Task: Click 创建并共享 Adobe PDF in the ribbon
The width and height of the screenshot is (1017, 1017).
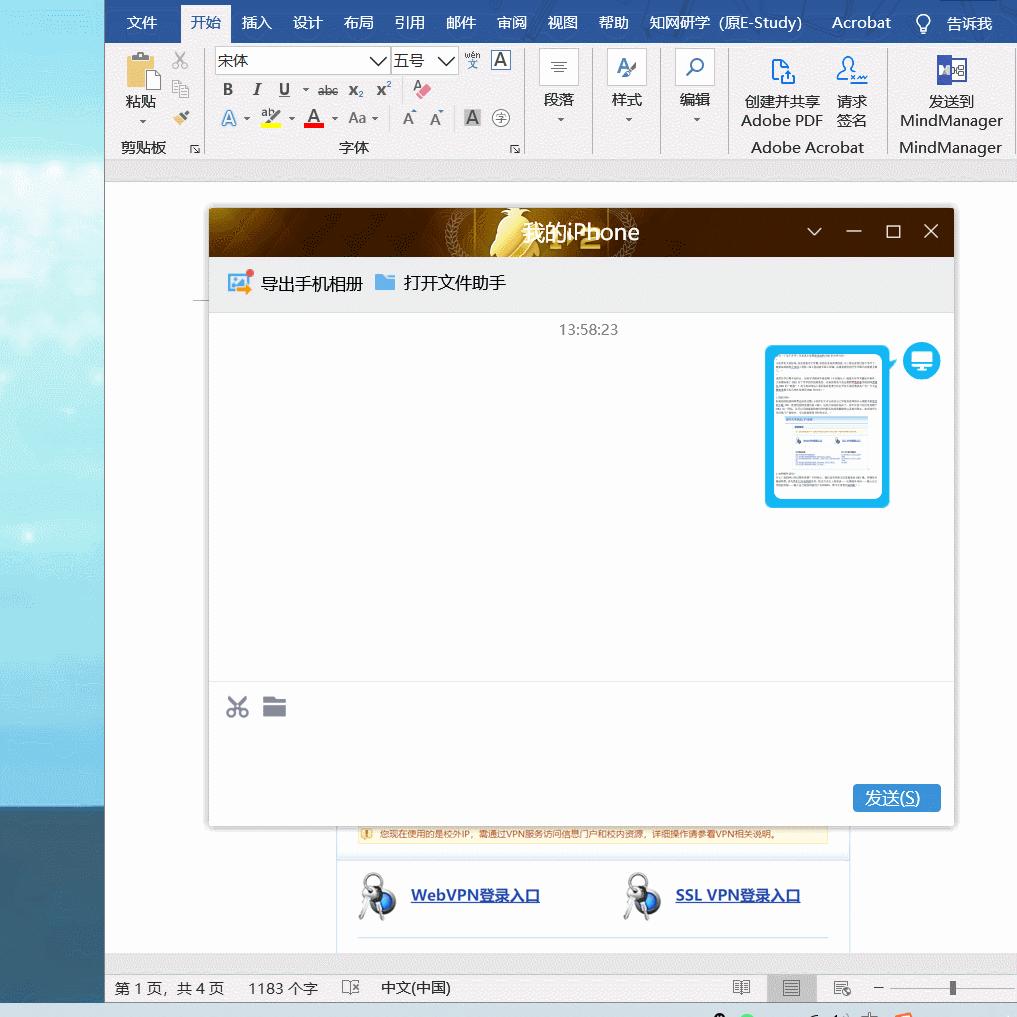Action: pyautogui.click(x=781, y=95)
